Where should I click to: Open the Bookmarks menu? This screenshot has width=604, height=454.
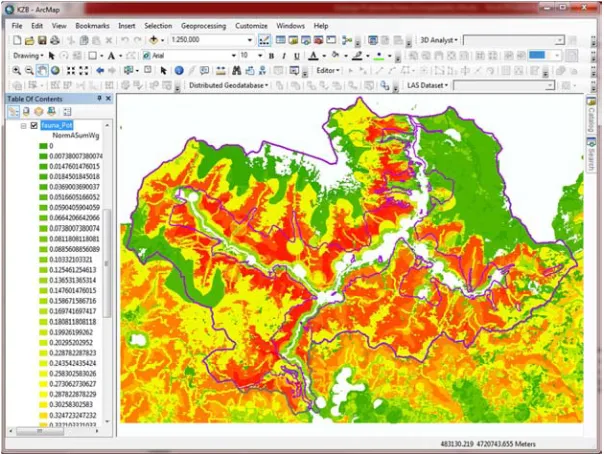92,26
